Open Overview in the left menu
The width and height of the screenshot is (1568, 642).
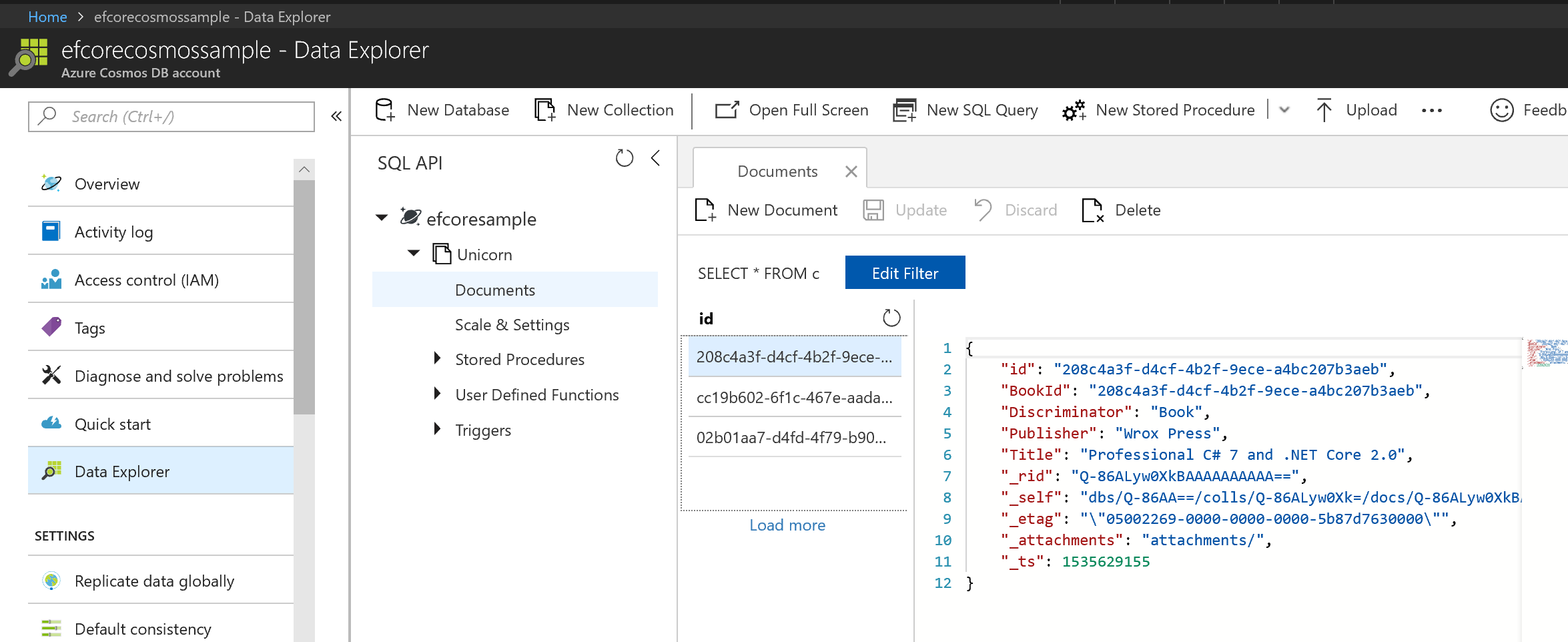(161, 184)
